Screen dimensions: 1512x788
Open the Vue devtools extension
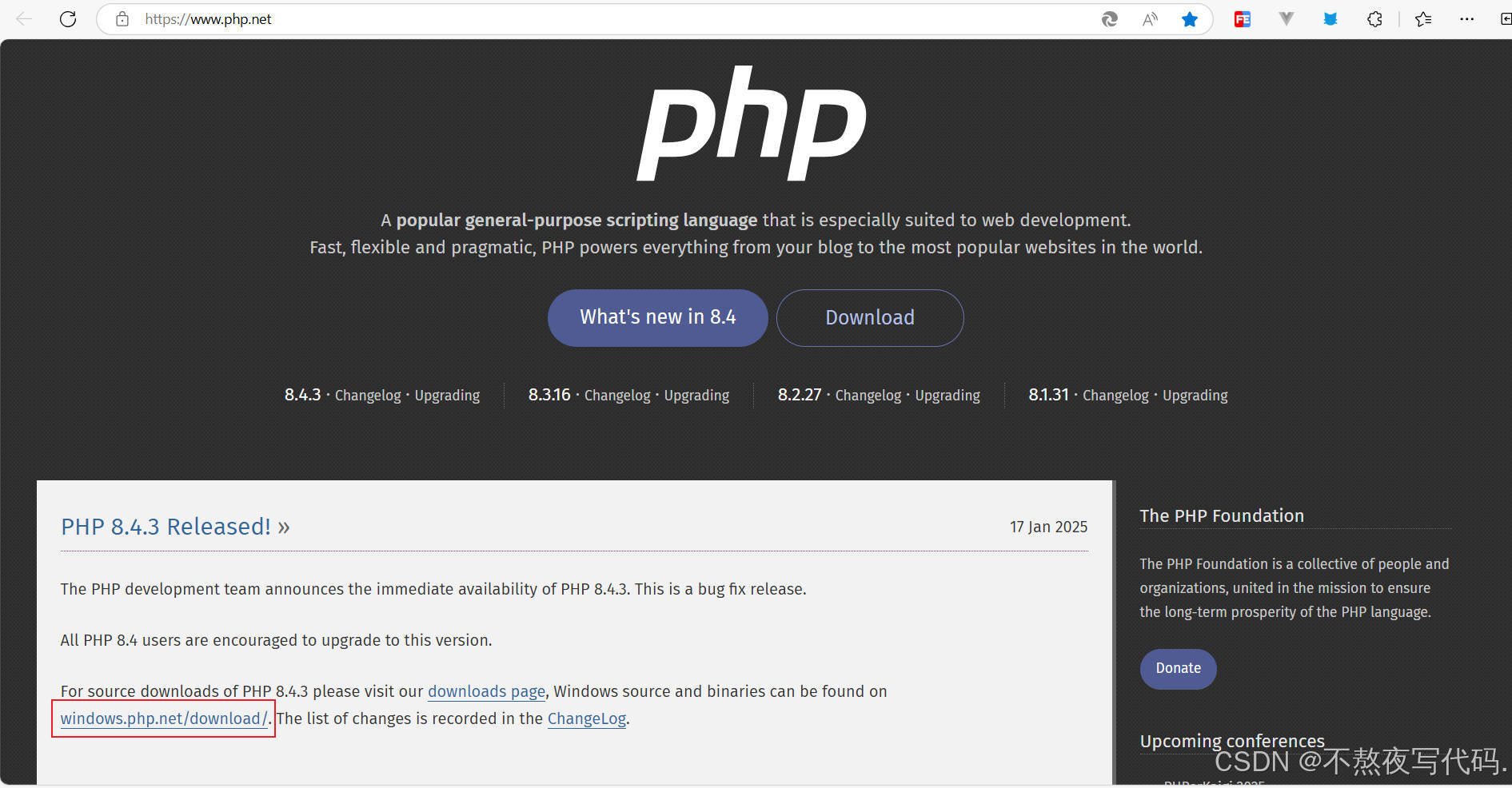pyautogui.click(x=1286, y=18)
